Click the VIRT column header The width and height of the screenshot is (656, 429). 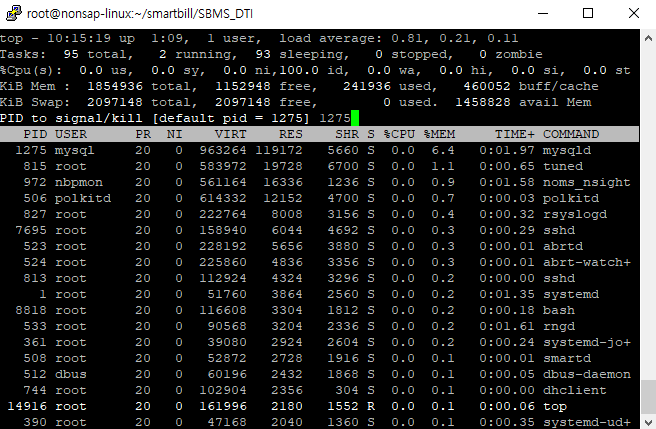point(231,134)
